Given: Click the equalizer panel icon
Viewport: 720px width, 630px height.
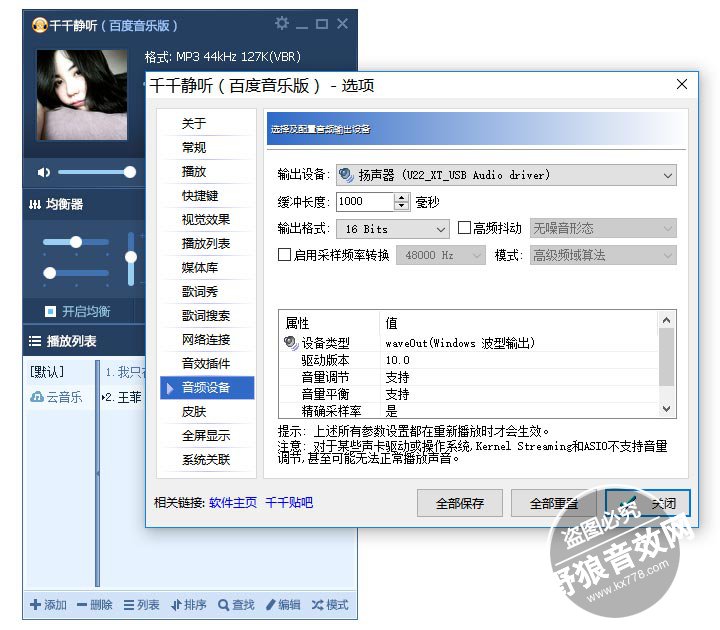Looking at the screenshot, I should pyautogui.click(x=34, y=204).
